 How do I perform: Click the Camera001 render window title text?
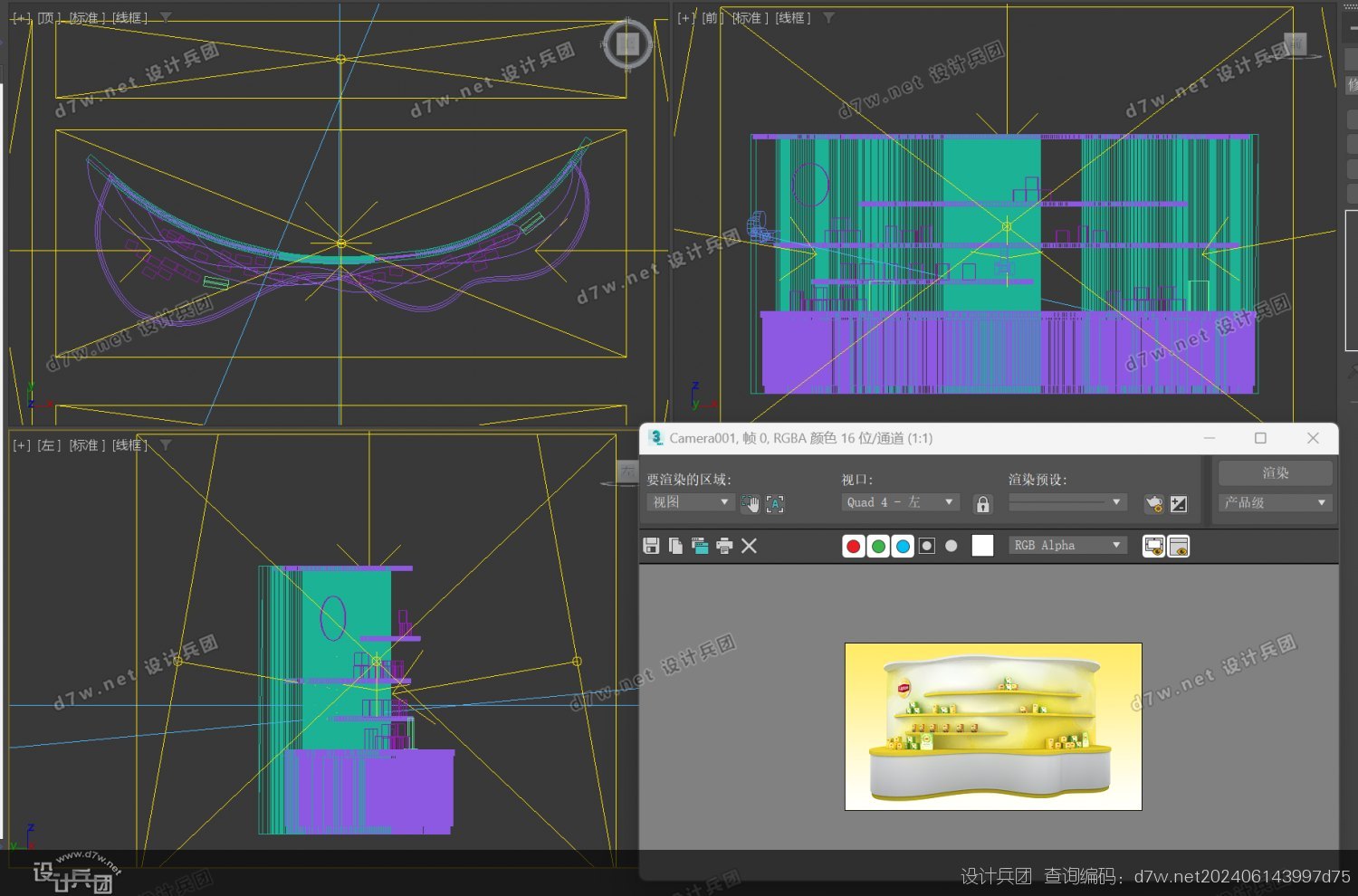(x=801, y=438)
